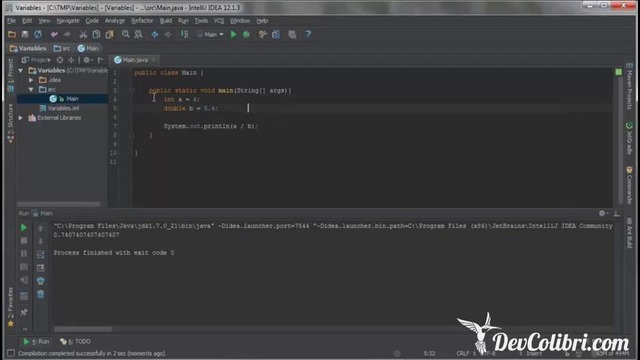Viewport: 640px width, 360px height.
Task: Click the Replace icon next to Find
Action: (x=138, y=35)
